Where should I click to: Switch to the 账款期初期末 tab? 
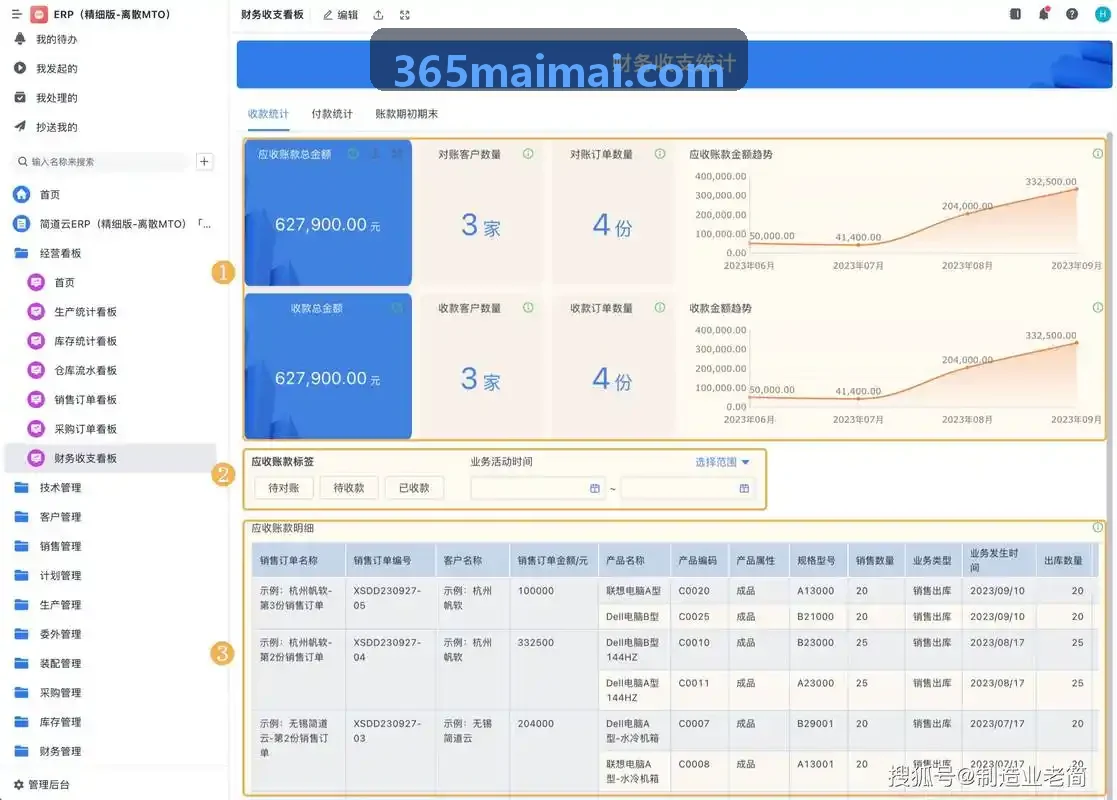tap(407, 114)
